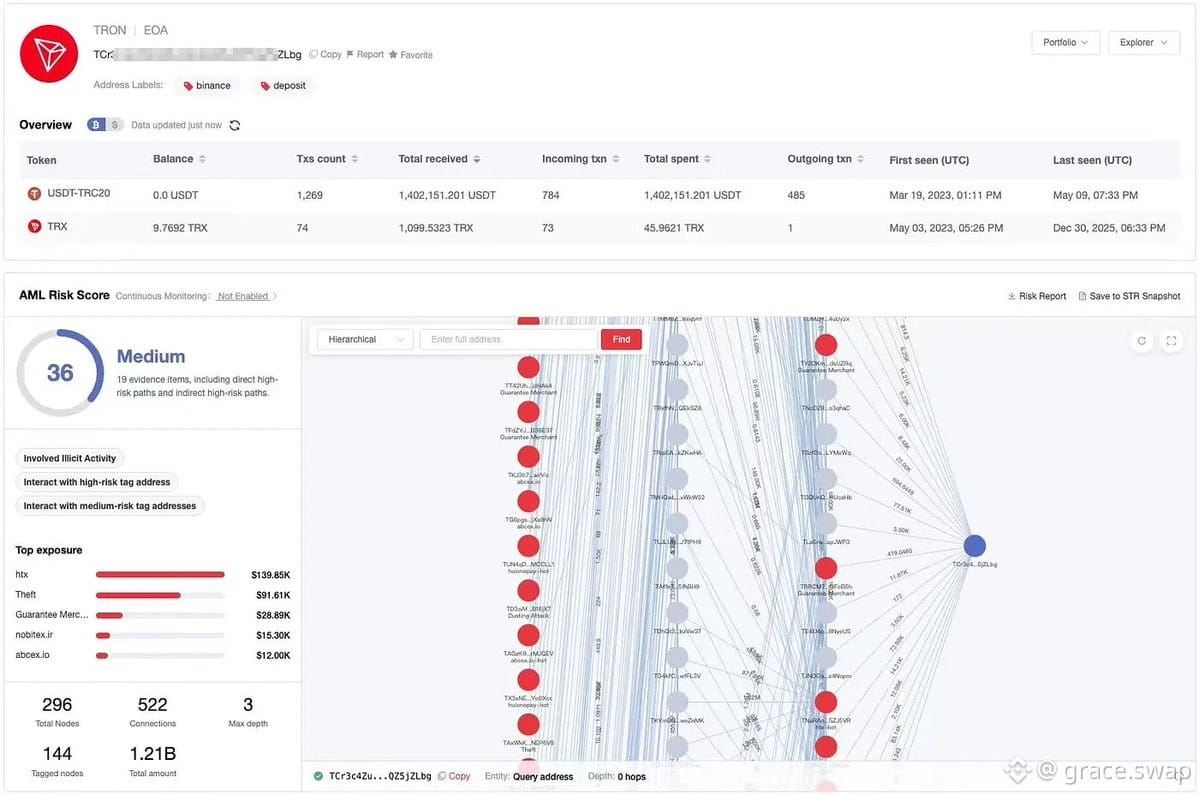
Task: Sort table by Total received column
Action: [439, 159]
